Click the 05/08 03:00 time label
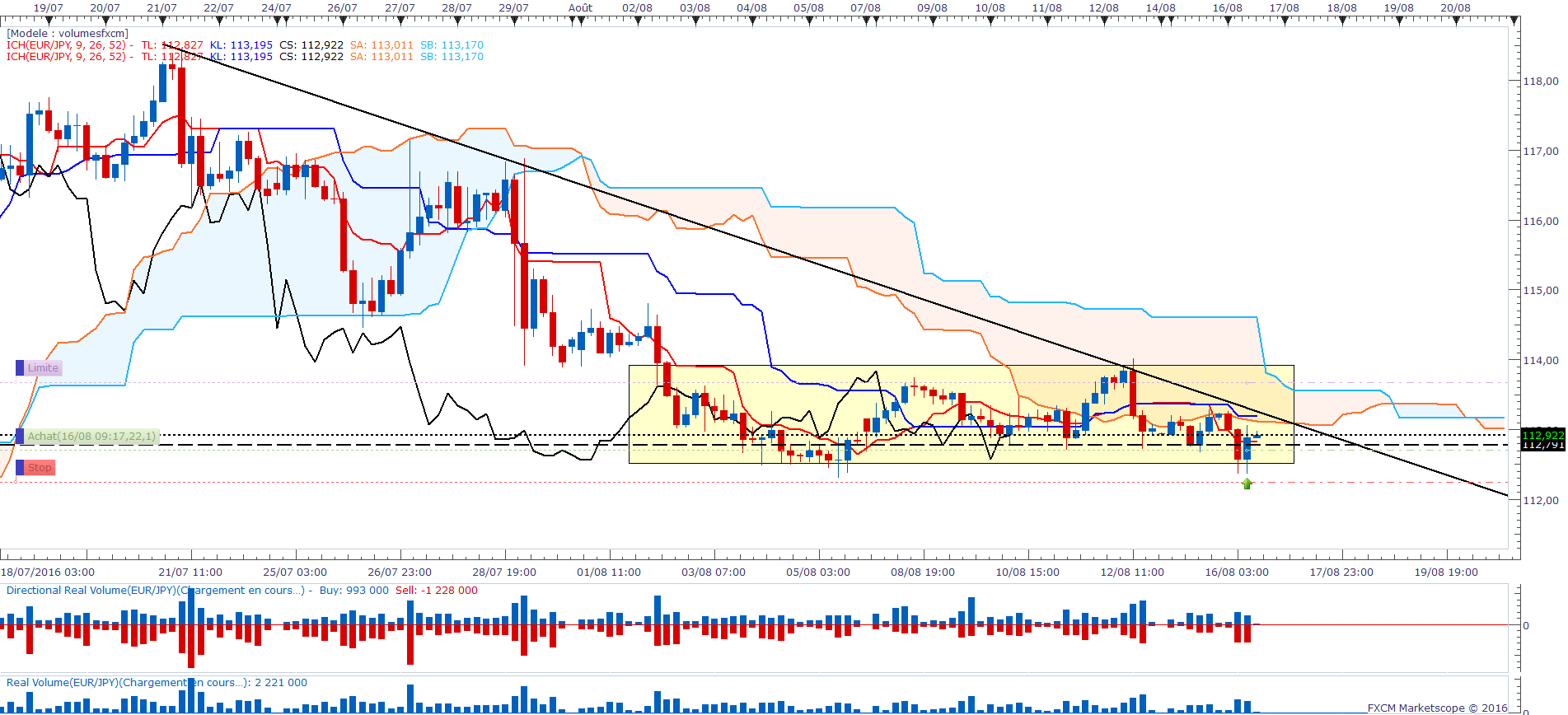Viewport: 1568px width, 715px height. (x=818, y=572)
